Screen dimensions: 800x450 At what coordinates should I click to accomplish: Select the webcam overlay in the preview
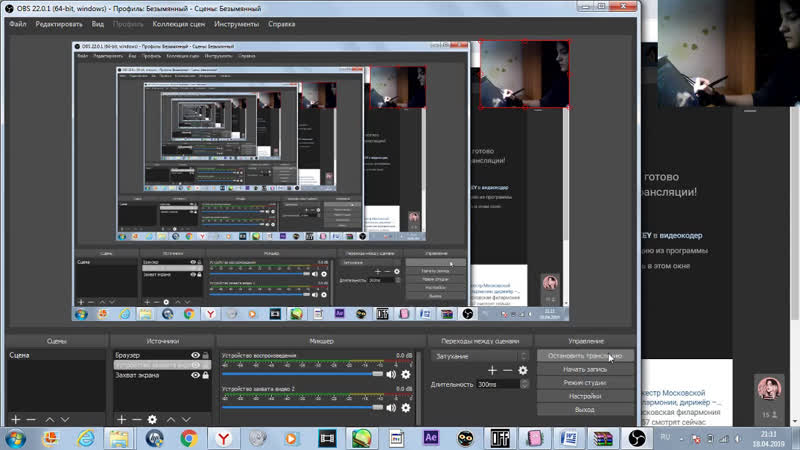pyautogui.click(x=524, y=74)
